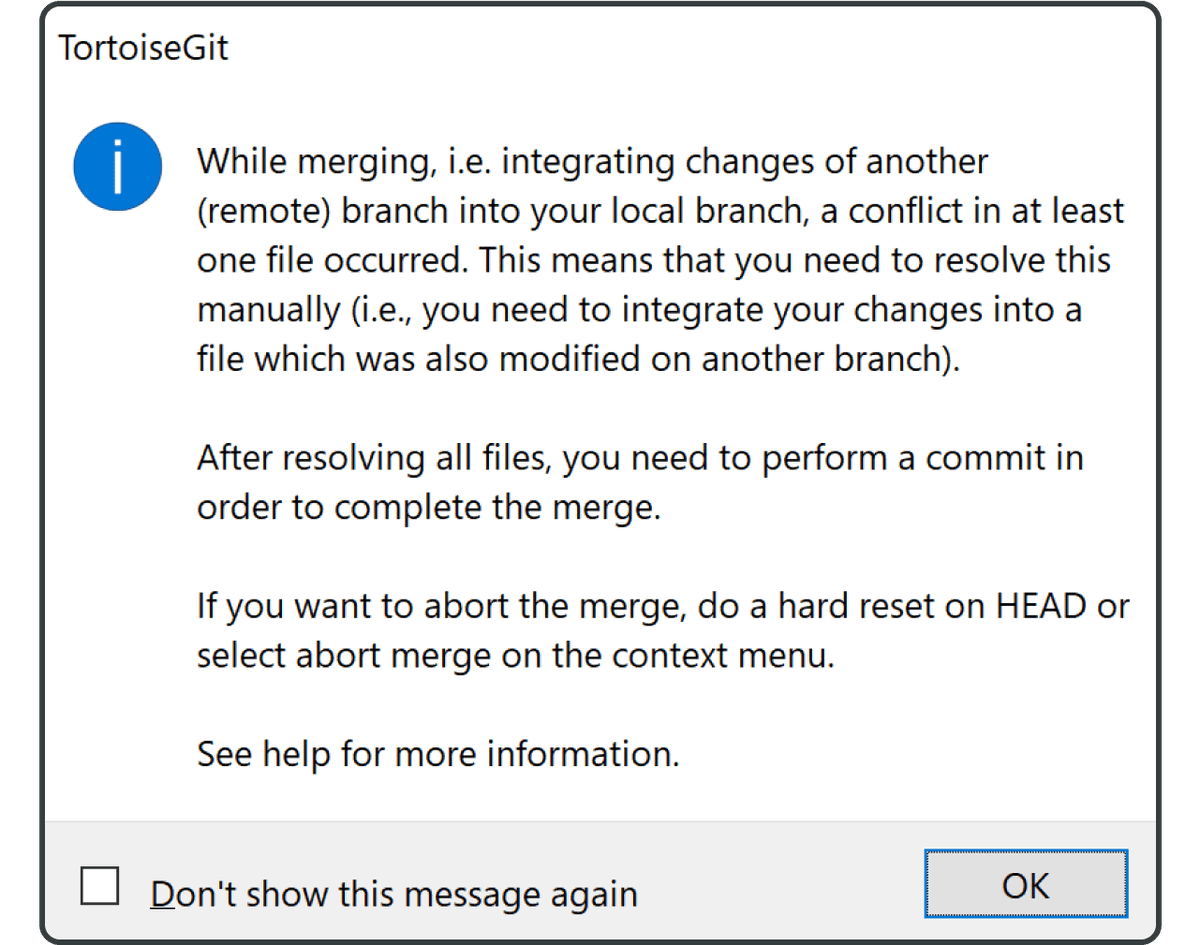Image resolution: width=1200 pixels, height=945 pixels.
Task: Confirm the merge conflict message via OK
Action: click(x=1026, y=884)
